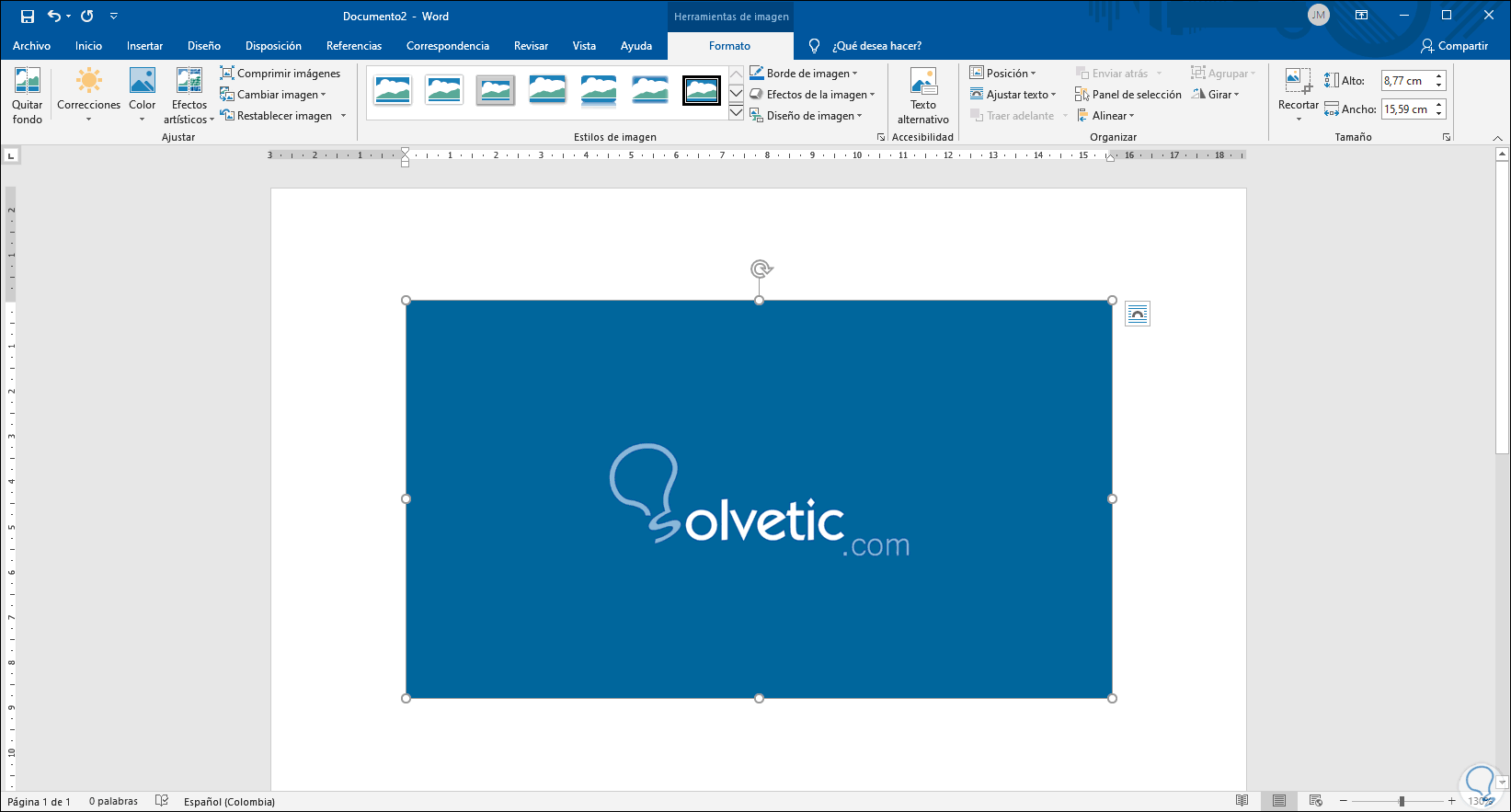Open Borde de imagen dropdown
The image size is (1511, 812).
click(804, 74)
